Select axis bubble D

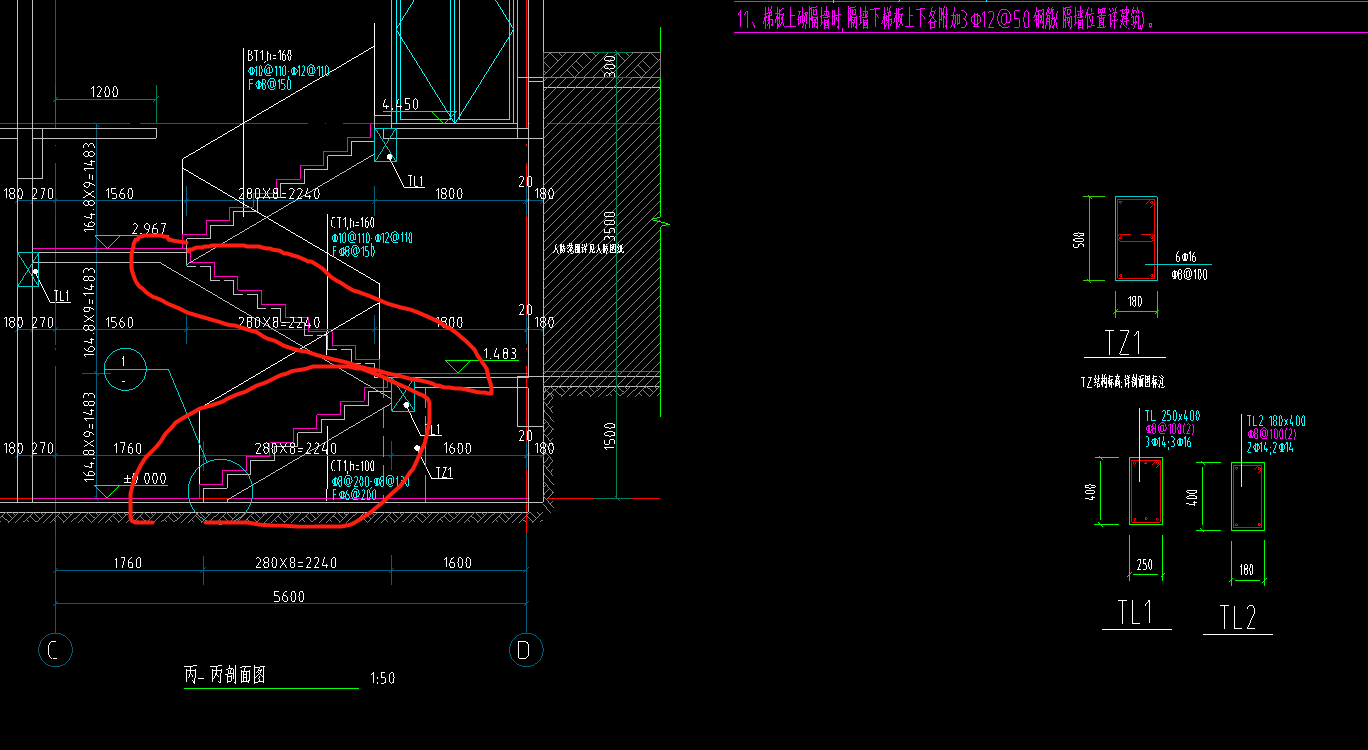click(524, 651)
